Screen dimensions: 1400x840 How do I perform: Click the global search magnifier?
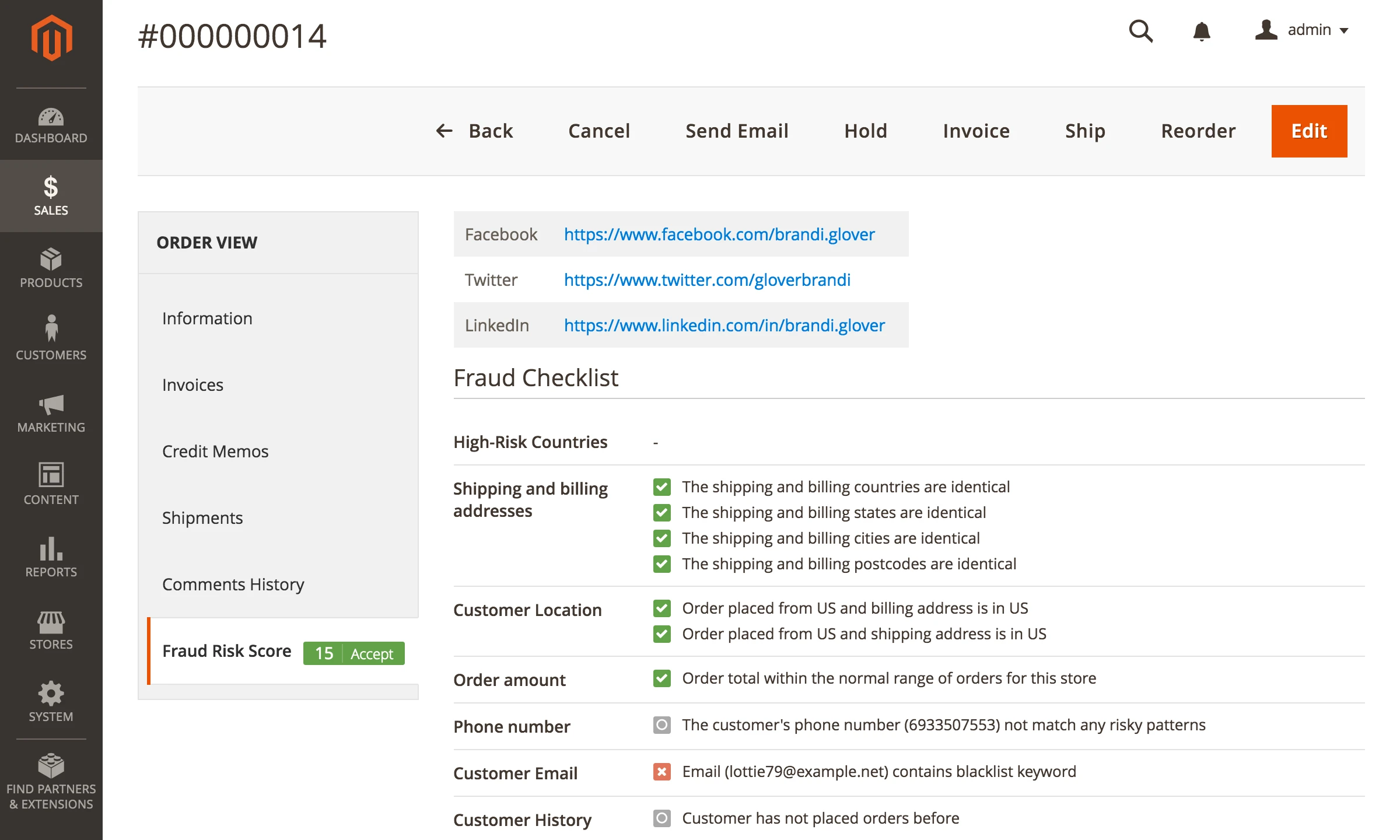click(x=1141, y=30)
